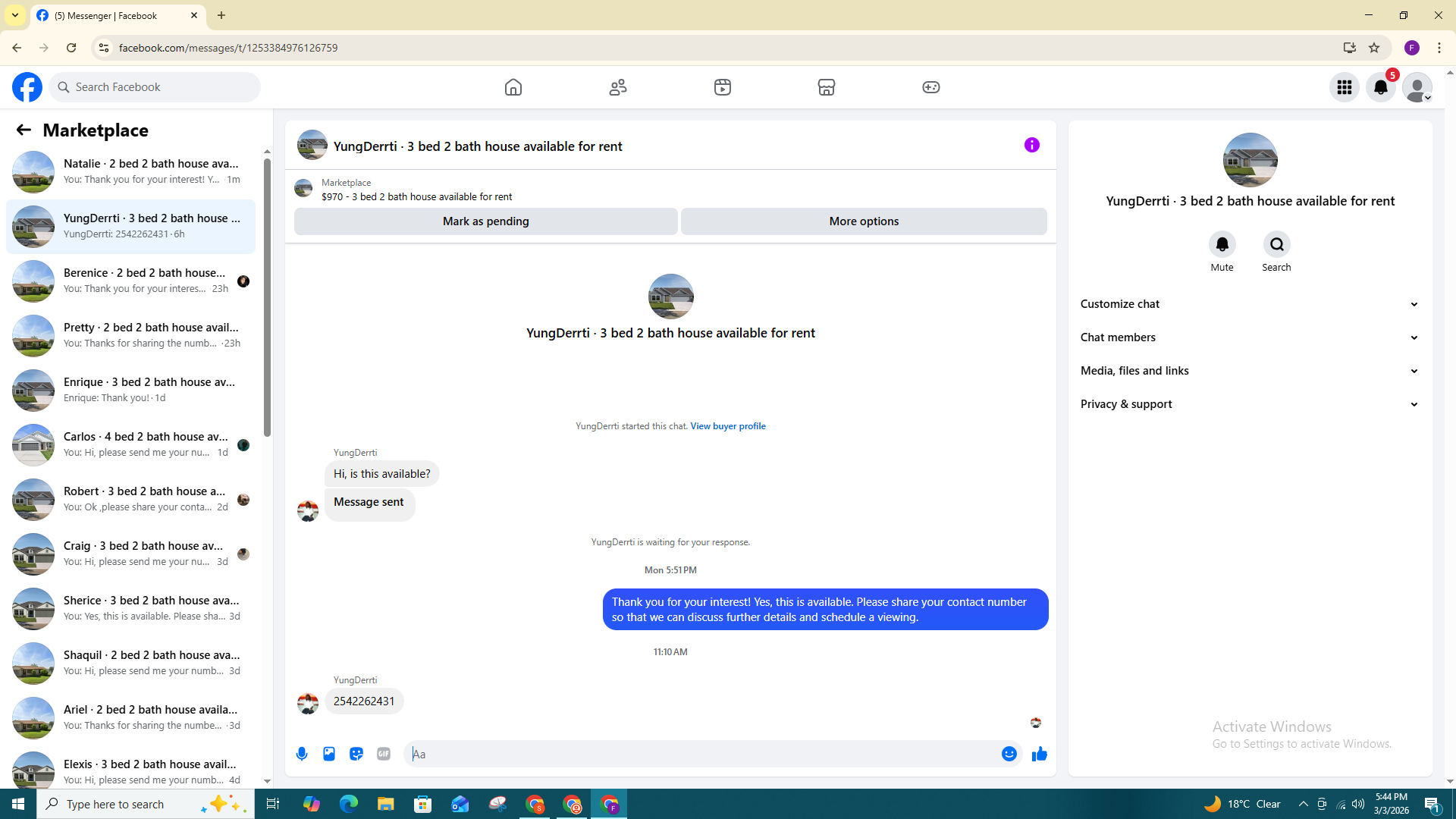The width and height of the screenshot is (1456, 819).
Task: Expand Media, files and links section
Action: pyautogui.click(x=1249, y=371)
